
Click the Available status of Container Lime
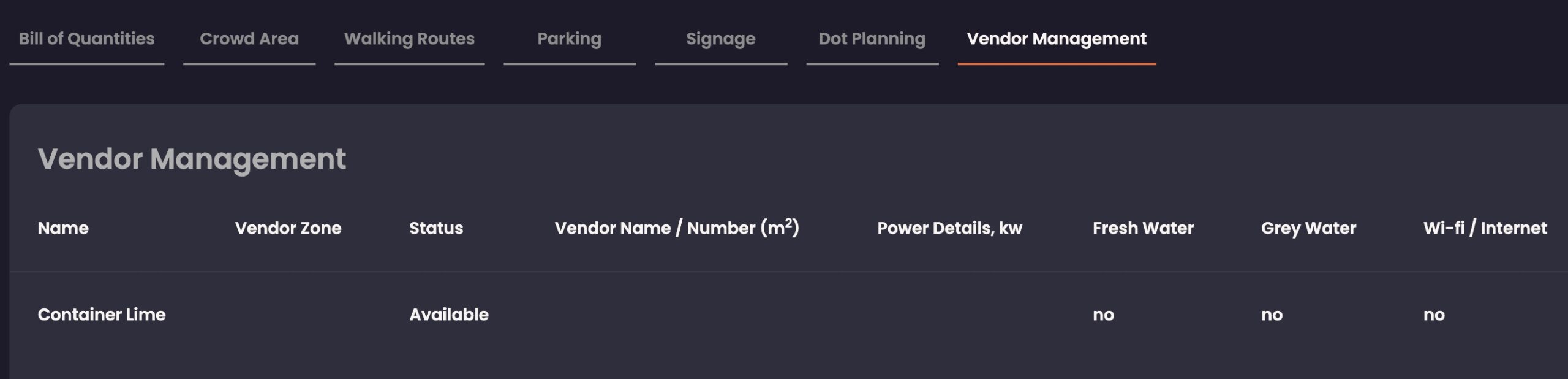[x=449, y=315]
